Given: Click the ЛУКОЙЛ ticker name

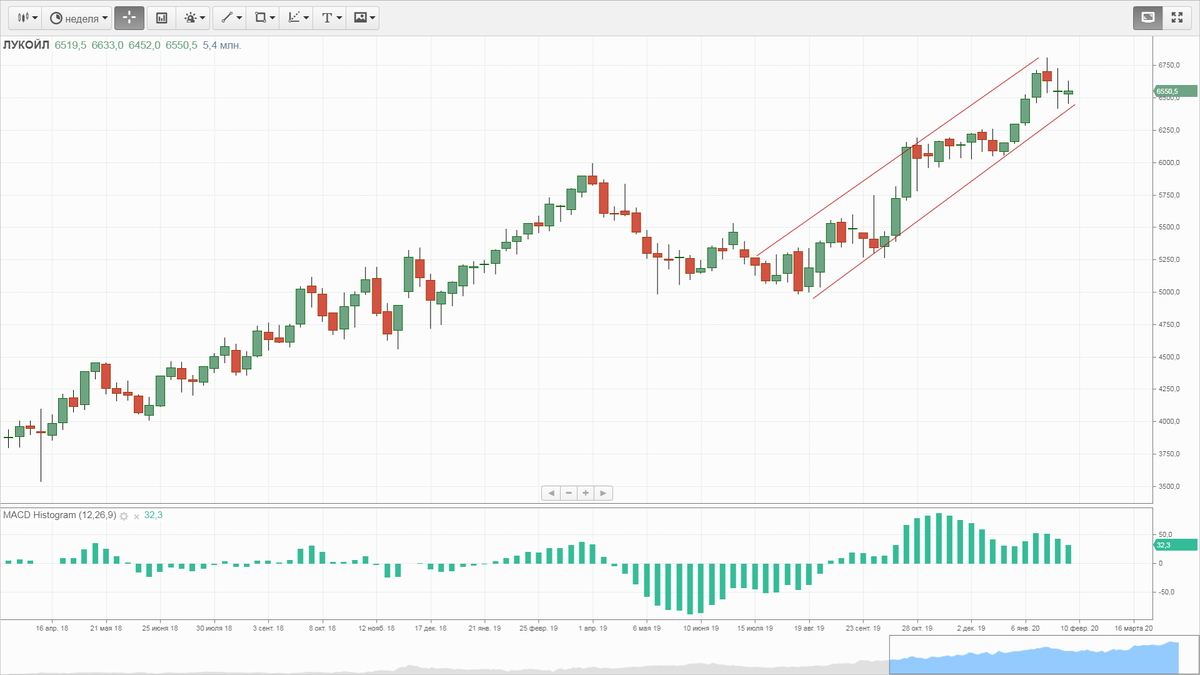Looking at the screenshot, I should click(27, 46).
